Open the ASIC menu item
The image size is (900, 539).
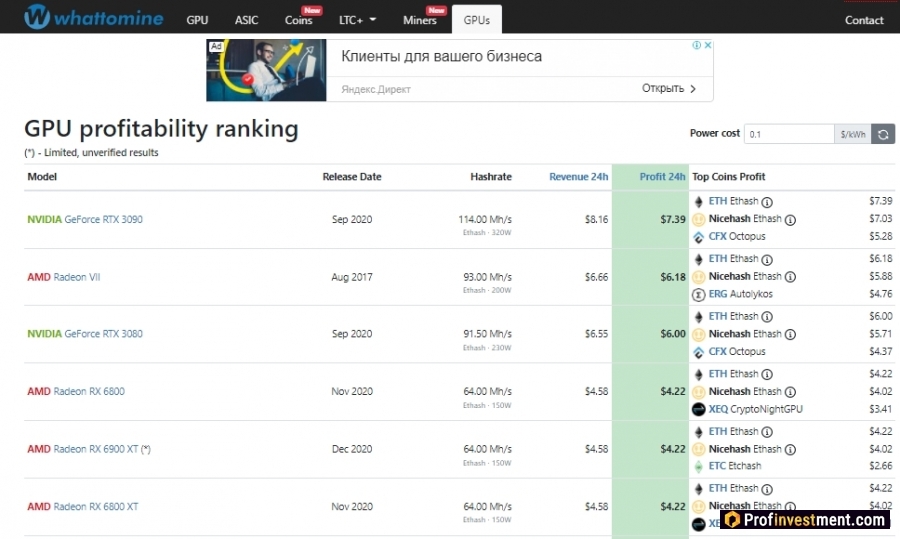coord(246,20)
